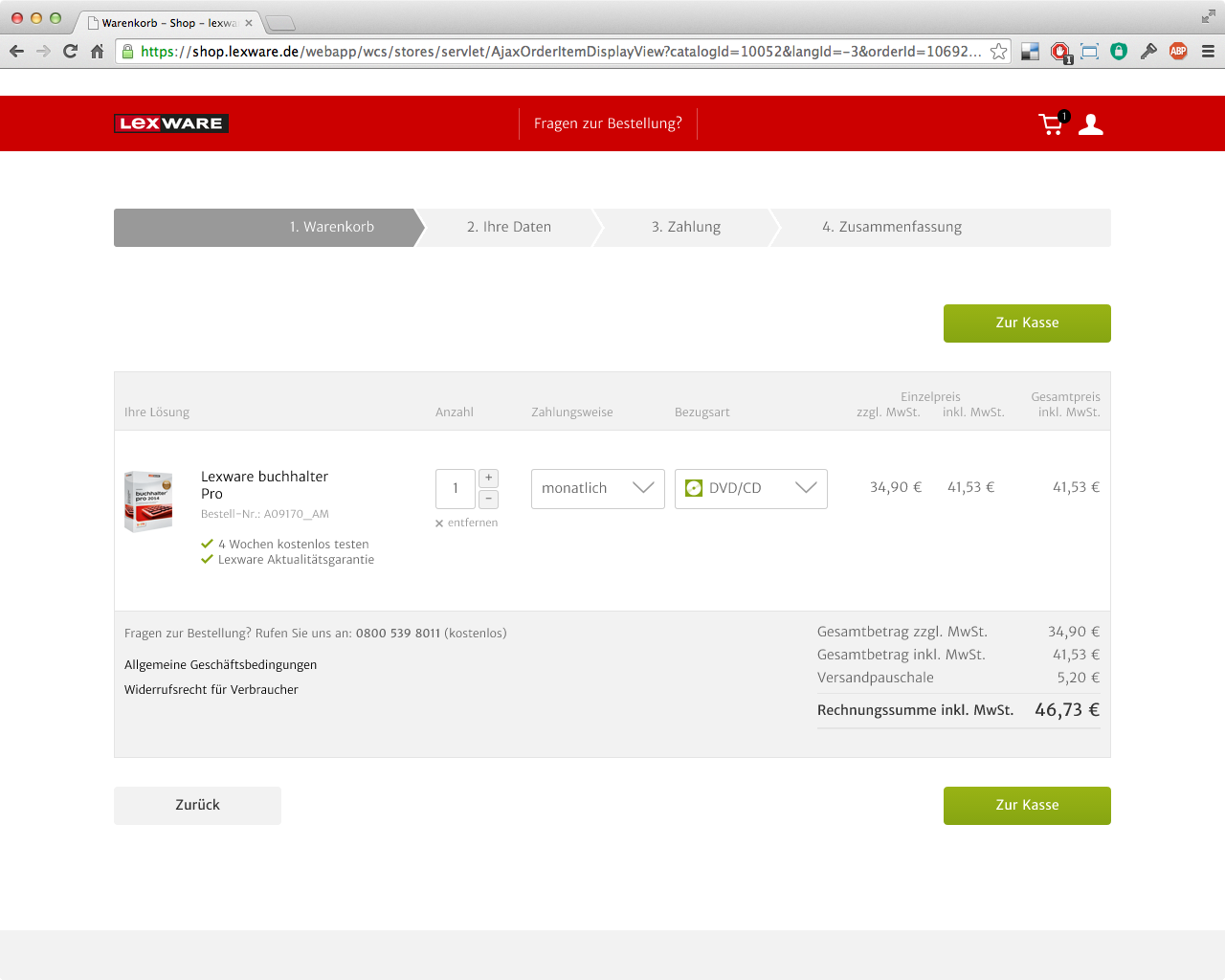The height and width of the screenshot is (980, 1225).
Task: Click the checkered square extension icon
Action: point(1030,52)
